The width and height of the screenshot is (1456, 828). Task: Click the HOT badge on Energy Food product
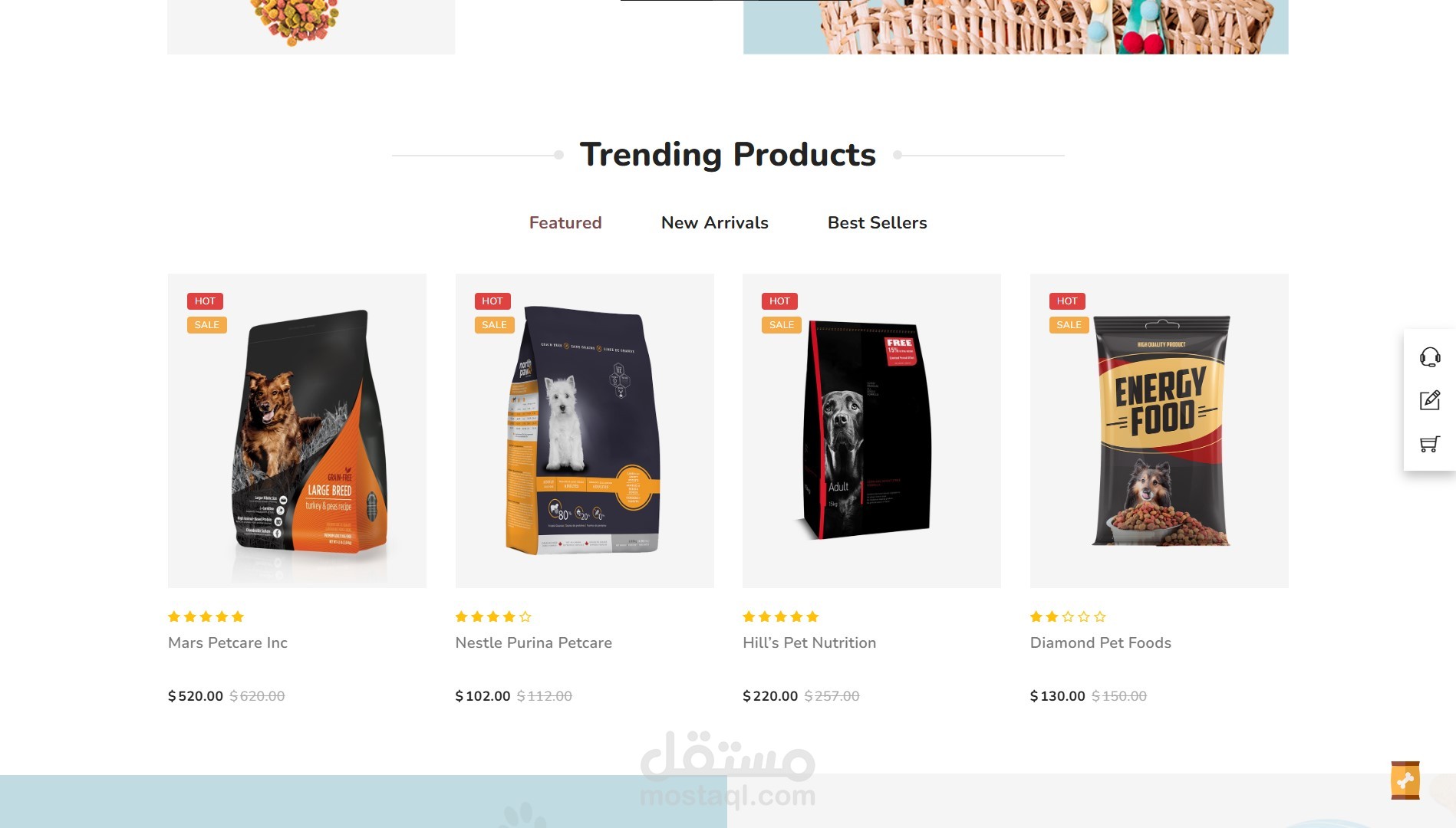click(1067, 301)
